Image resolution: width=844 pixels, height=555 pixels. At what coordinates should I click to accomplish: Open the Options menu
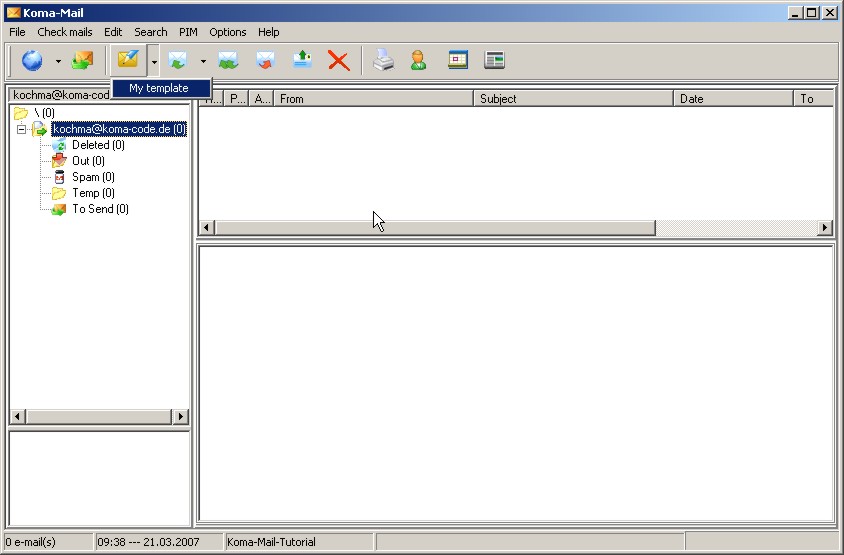228,32
